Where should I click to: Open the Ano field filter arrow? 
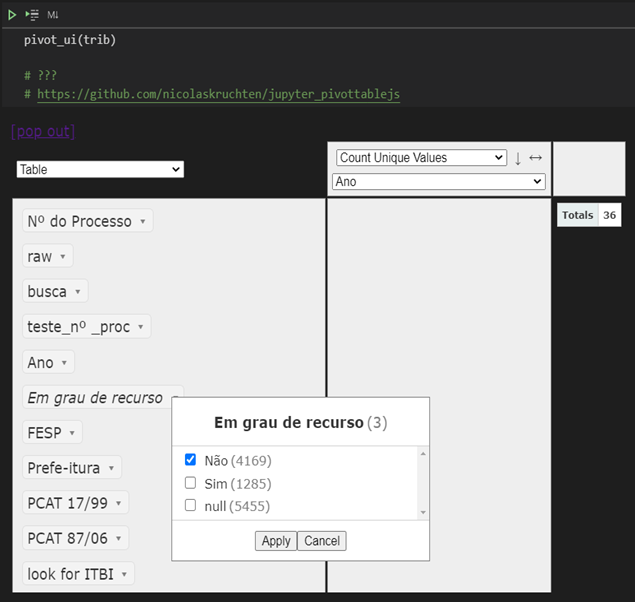point(64,362)
